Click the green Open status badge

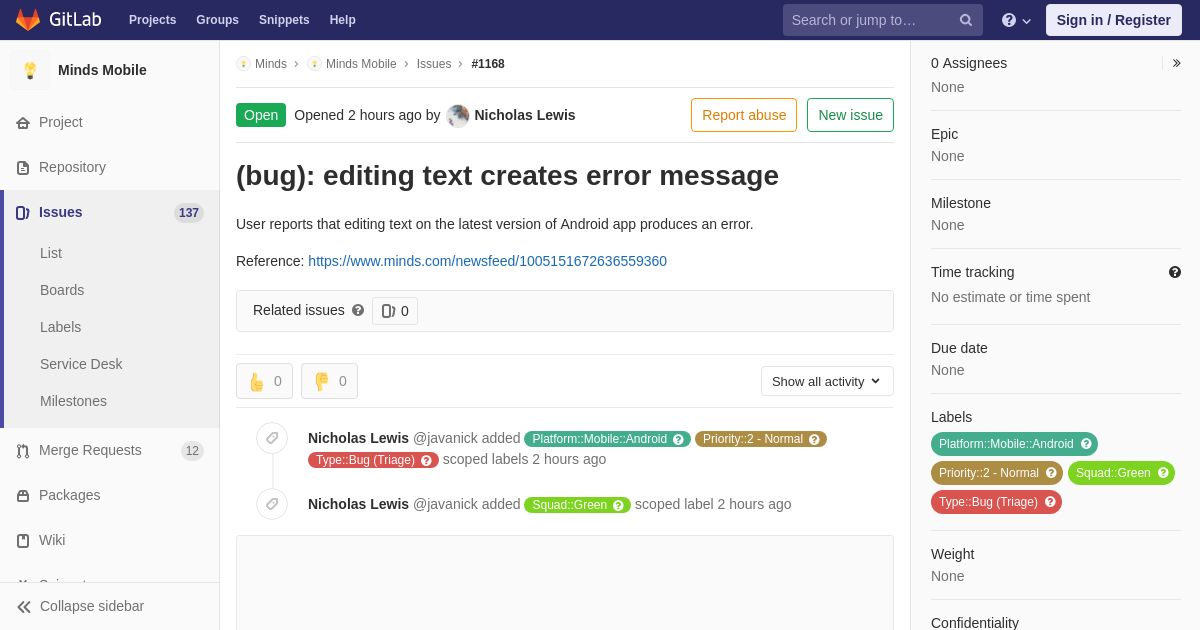tap(261, 115)
